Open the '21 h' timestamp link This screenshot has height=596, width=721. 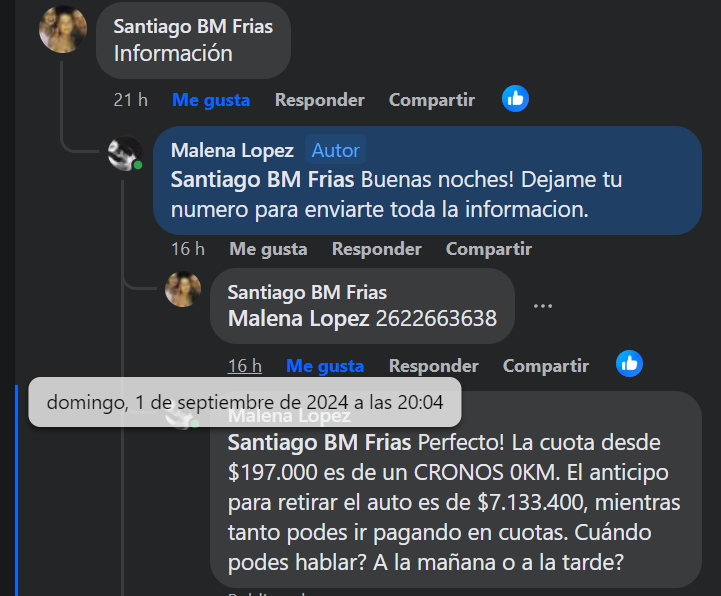(130, 100)
